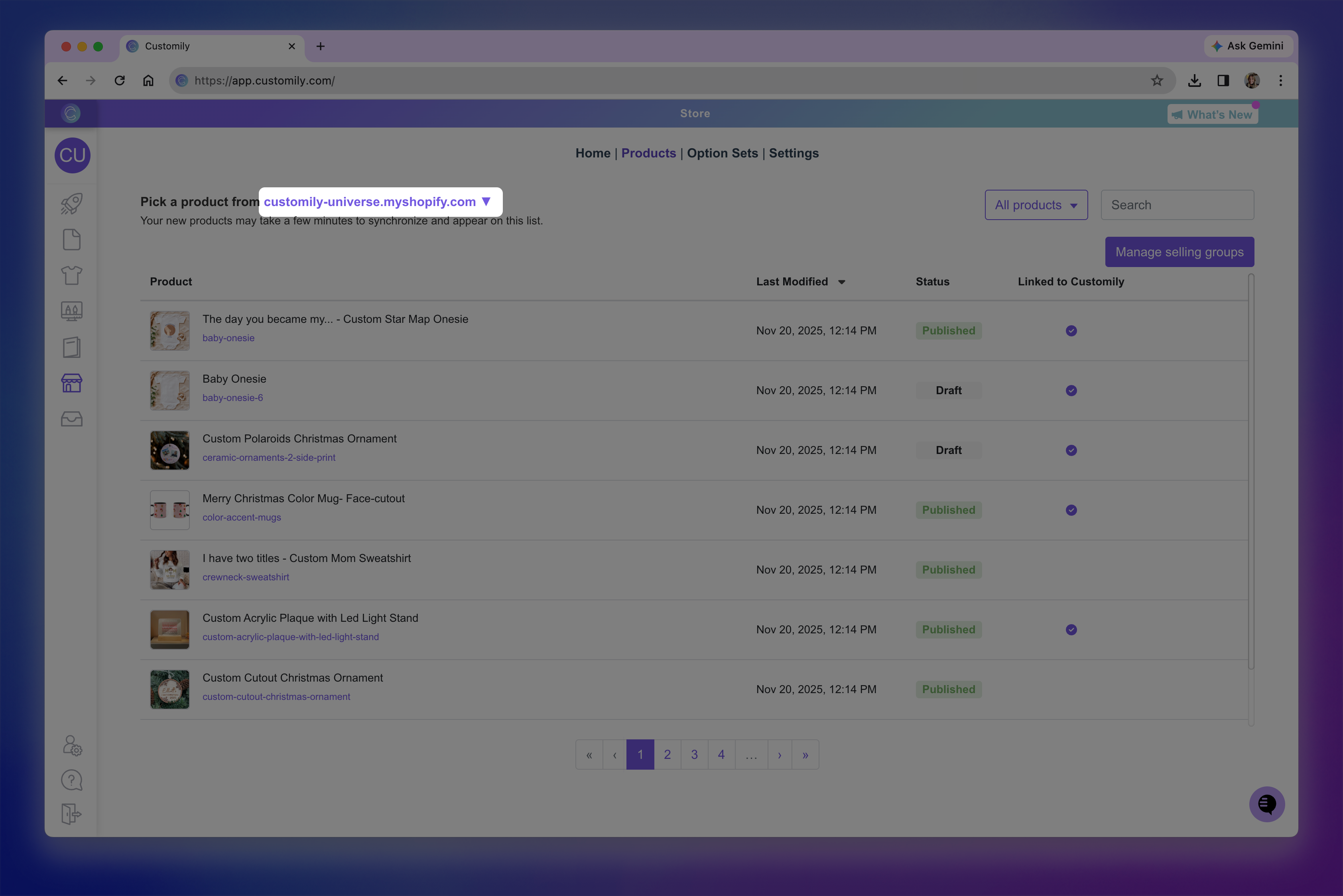The width and height of the screenshot is (1343, 896).
Task: Go to page 2
Action: pos(667,754)
